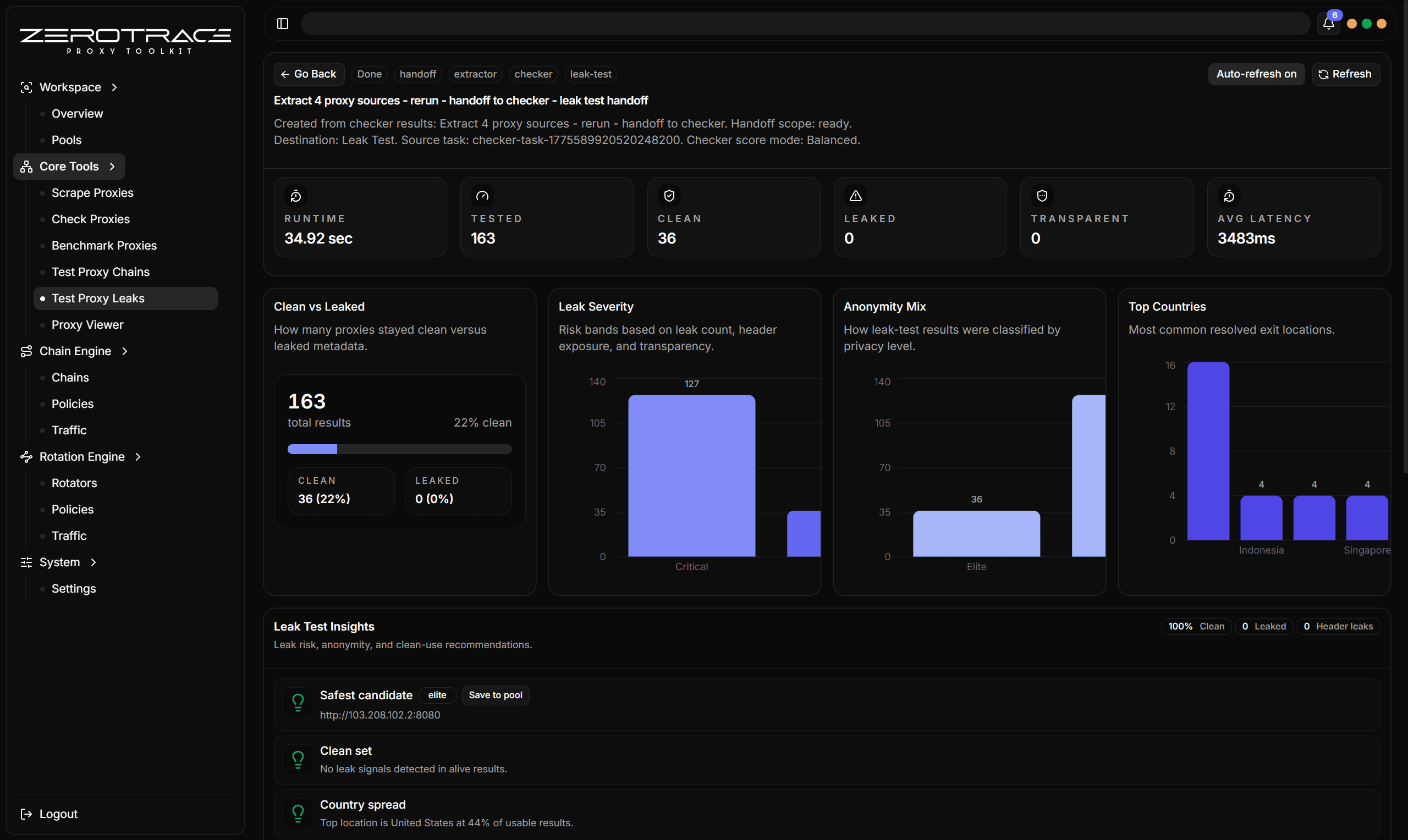Save safest candidate to pool
The height and width of the screenshot is (840, 1408).
point(495,695)
